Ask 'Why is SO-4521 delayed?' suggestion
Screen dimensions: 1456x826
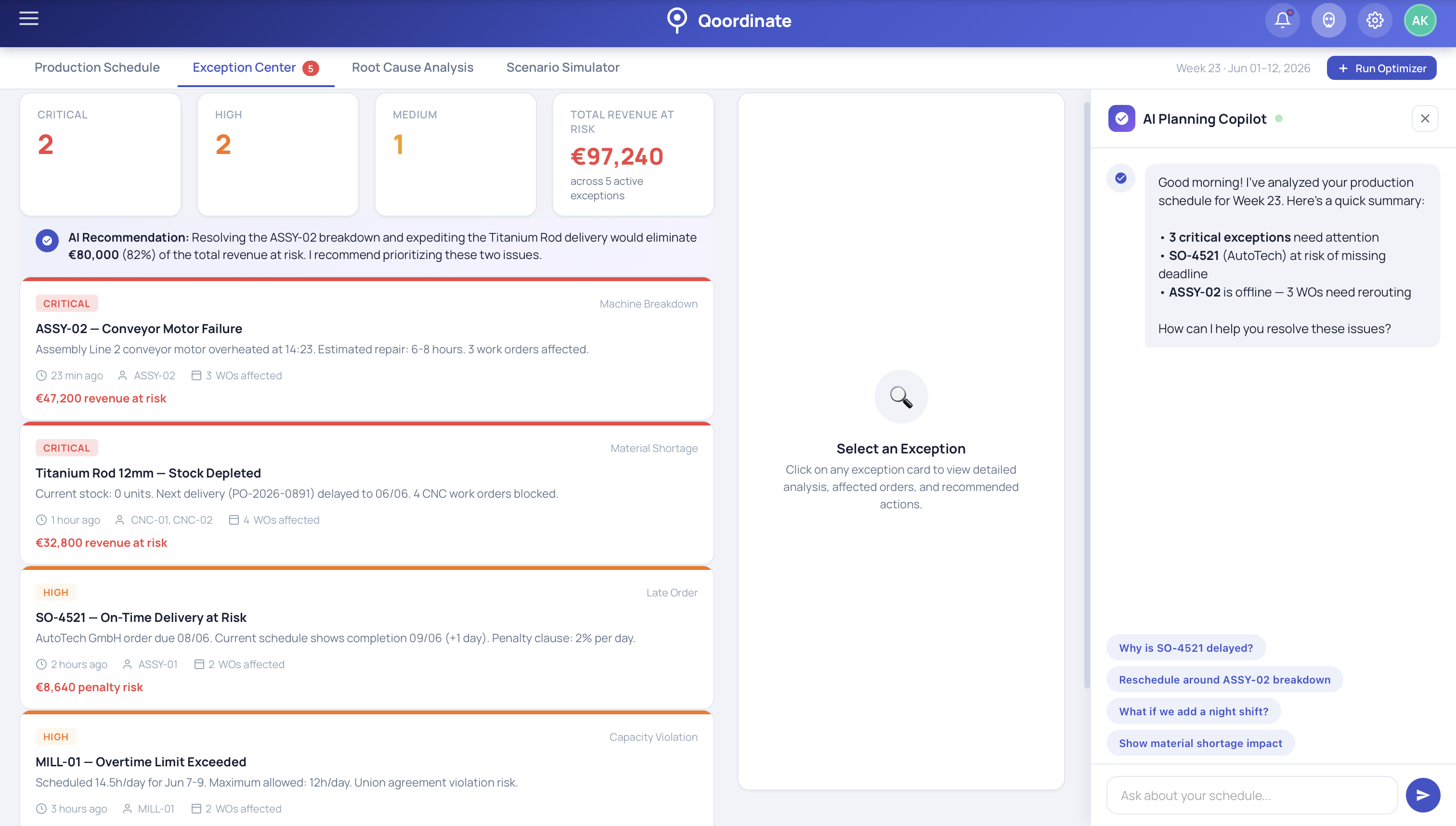click(x=1186, y=648)
